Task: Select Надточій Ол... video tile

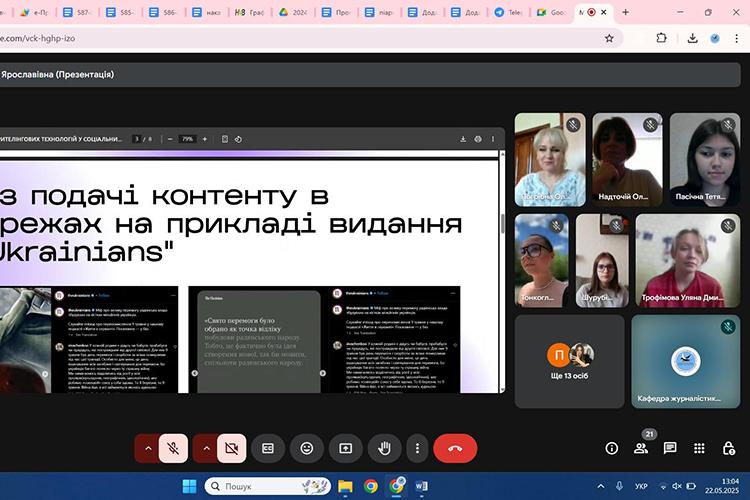Action: [x=627, y=160]
